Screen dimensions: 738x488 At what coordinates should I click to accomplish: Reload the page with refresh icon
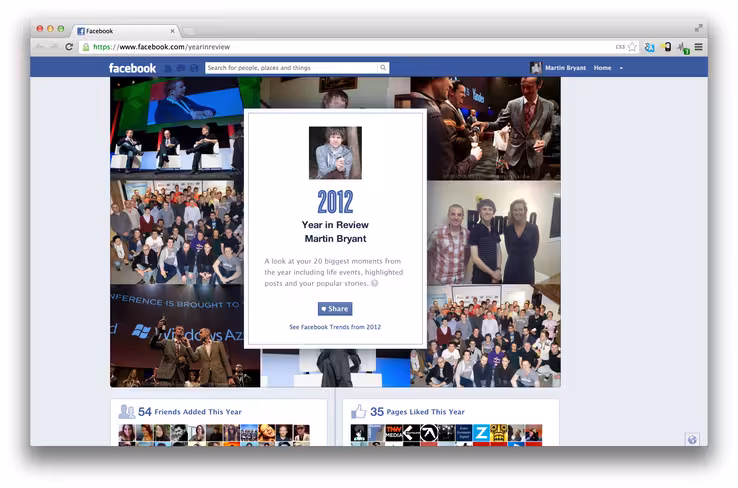coord(69,47)
